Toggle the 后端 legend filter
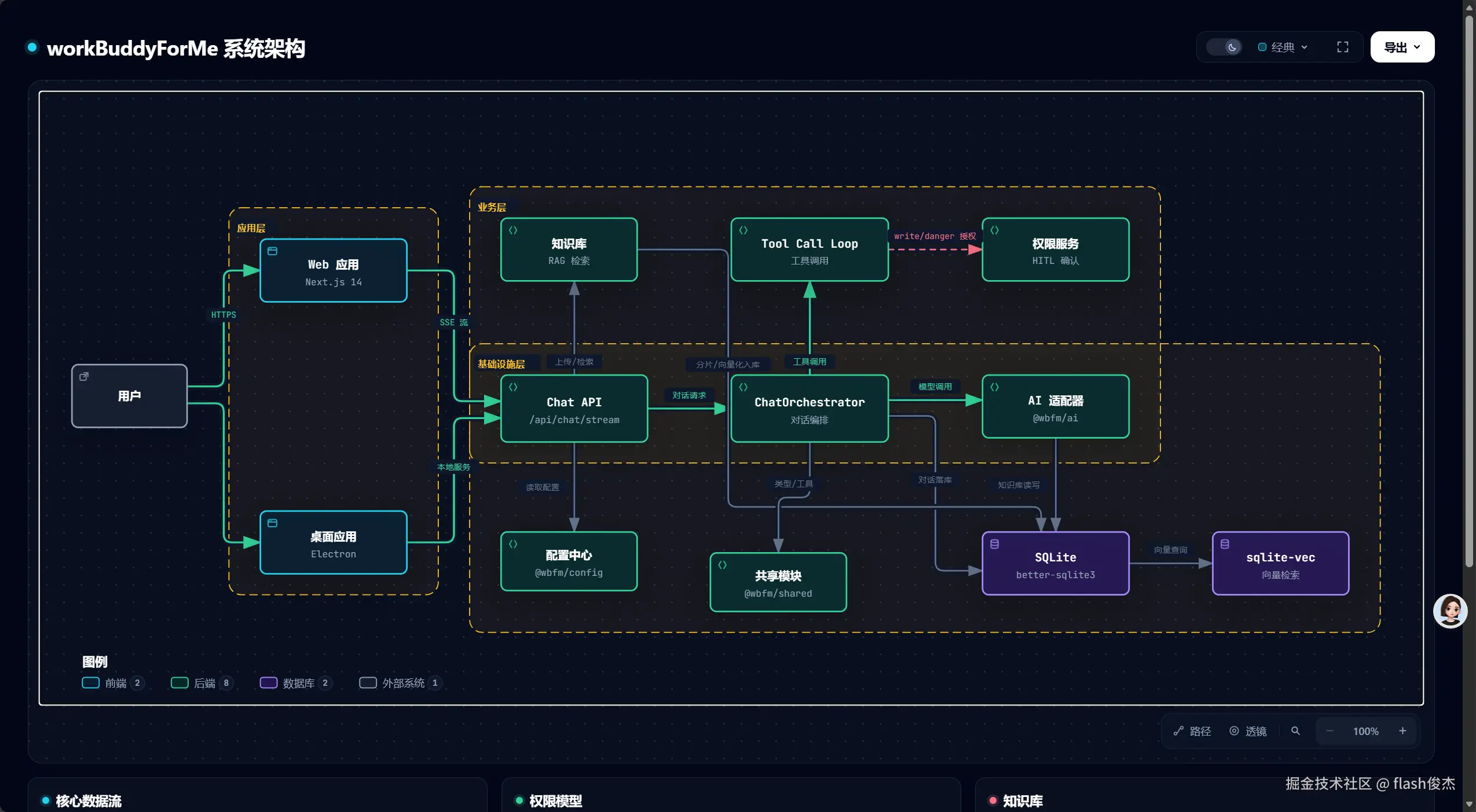The width and height of the screenshot is (1476, 812). (202, 683)
